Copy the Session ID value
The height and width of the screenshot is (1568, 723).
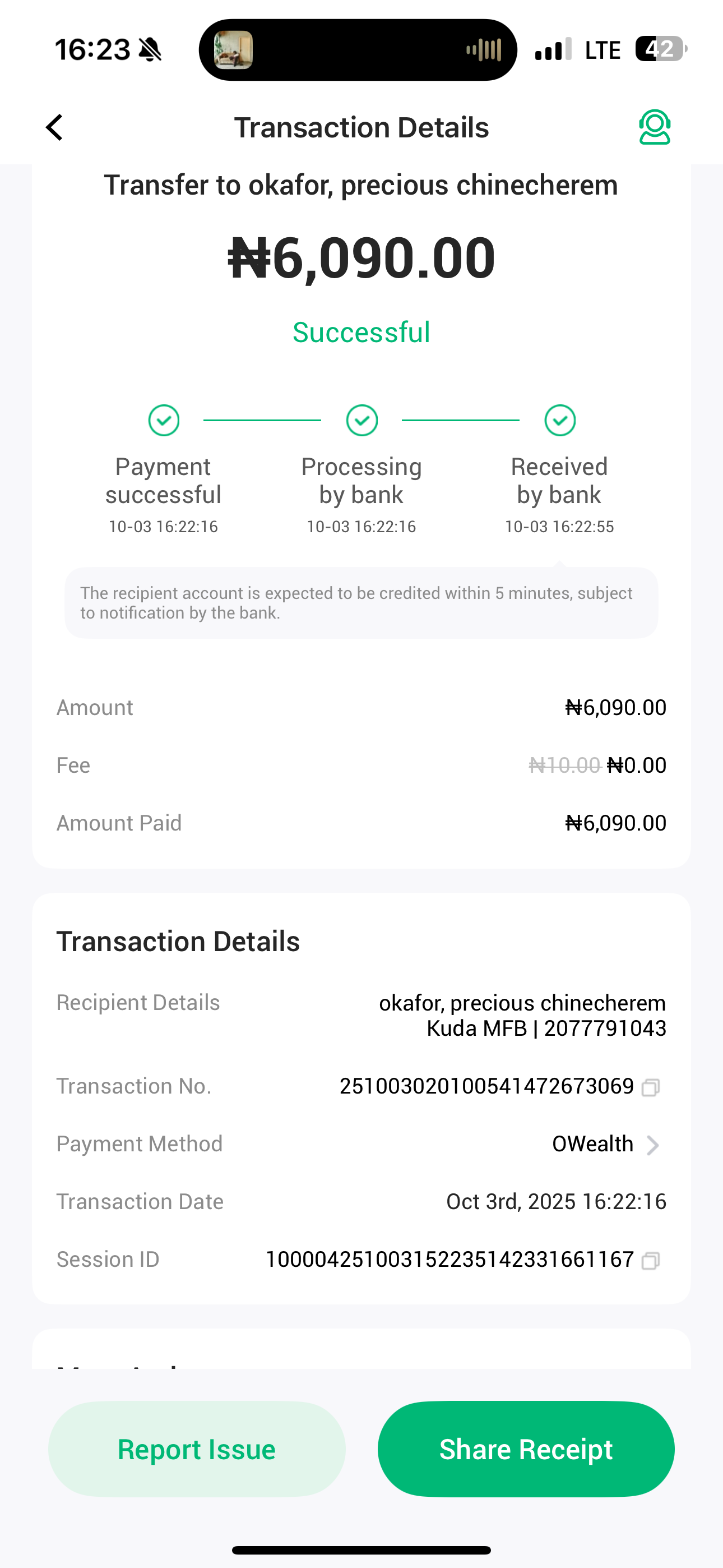650,1260
